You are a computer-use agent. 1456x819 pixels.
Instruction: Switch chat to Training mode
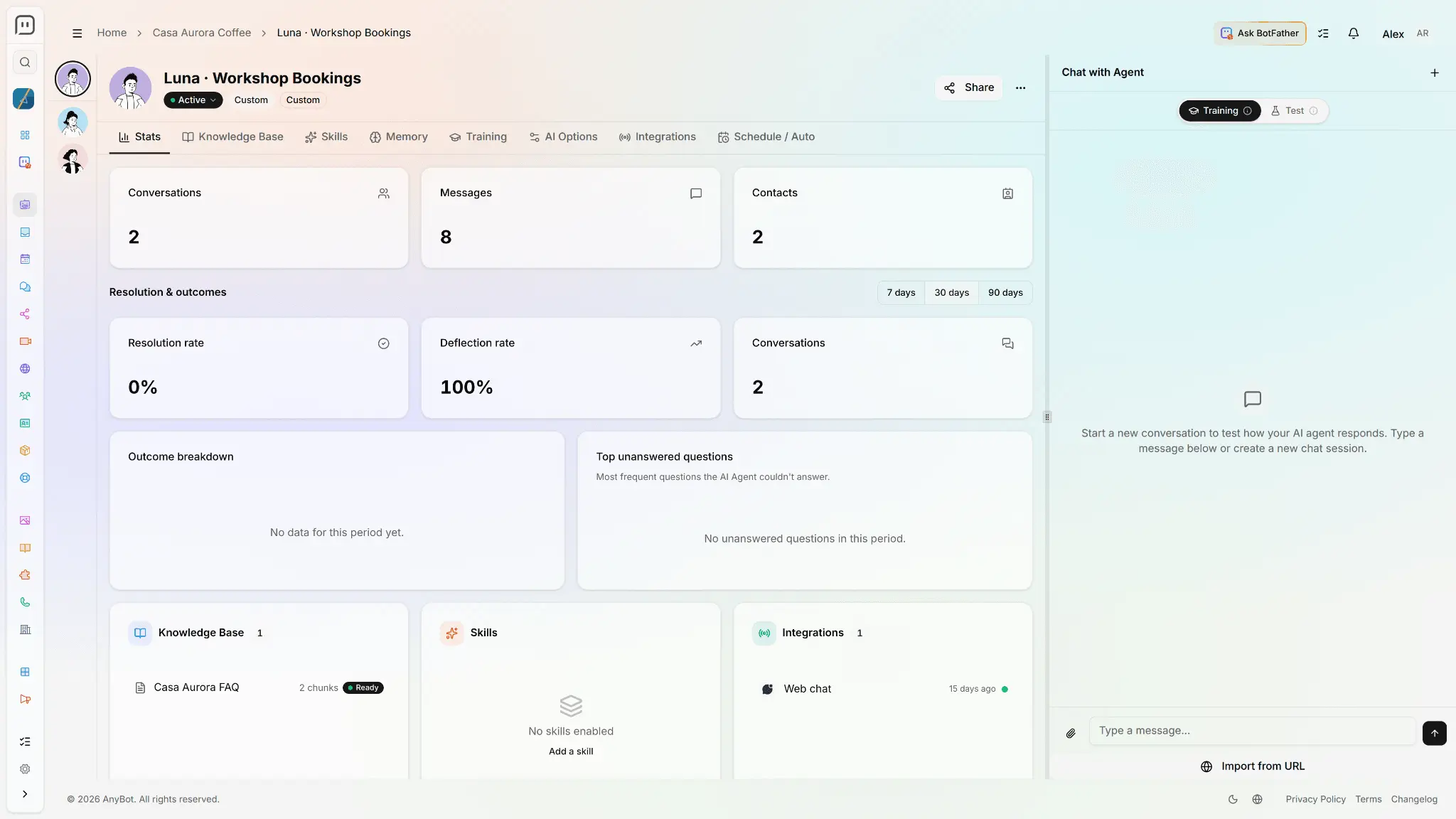point(1220,111)
